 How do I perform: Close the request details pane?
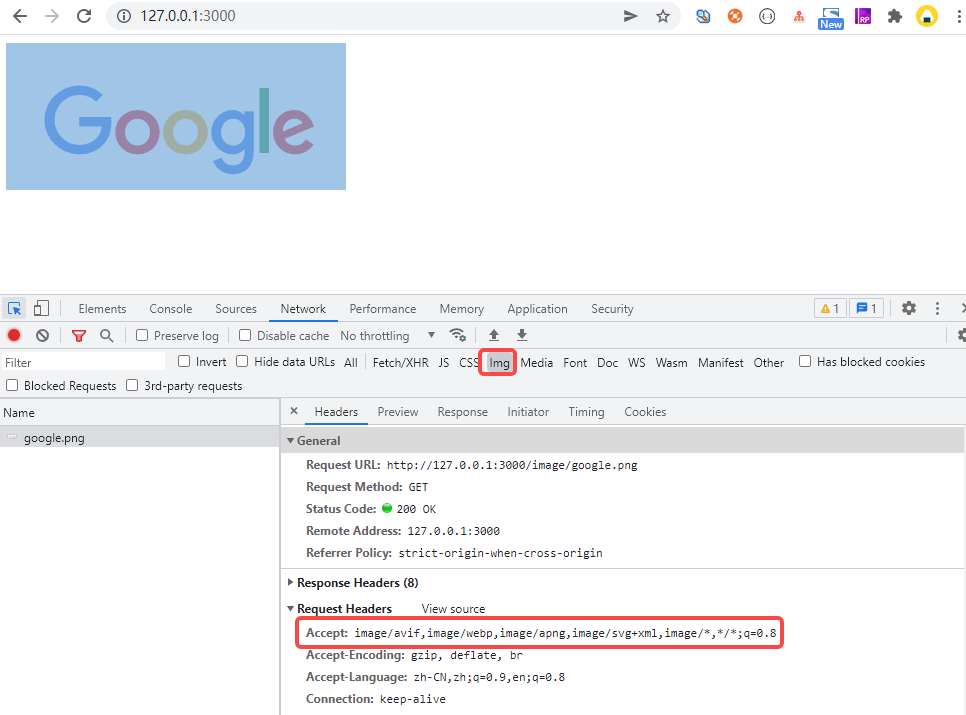(294, 411)
